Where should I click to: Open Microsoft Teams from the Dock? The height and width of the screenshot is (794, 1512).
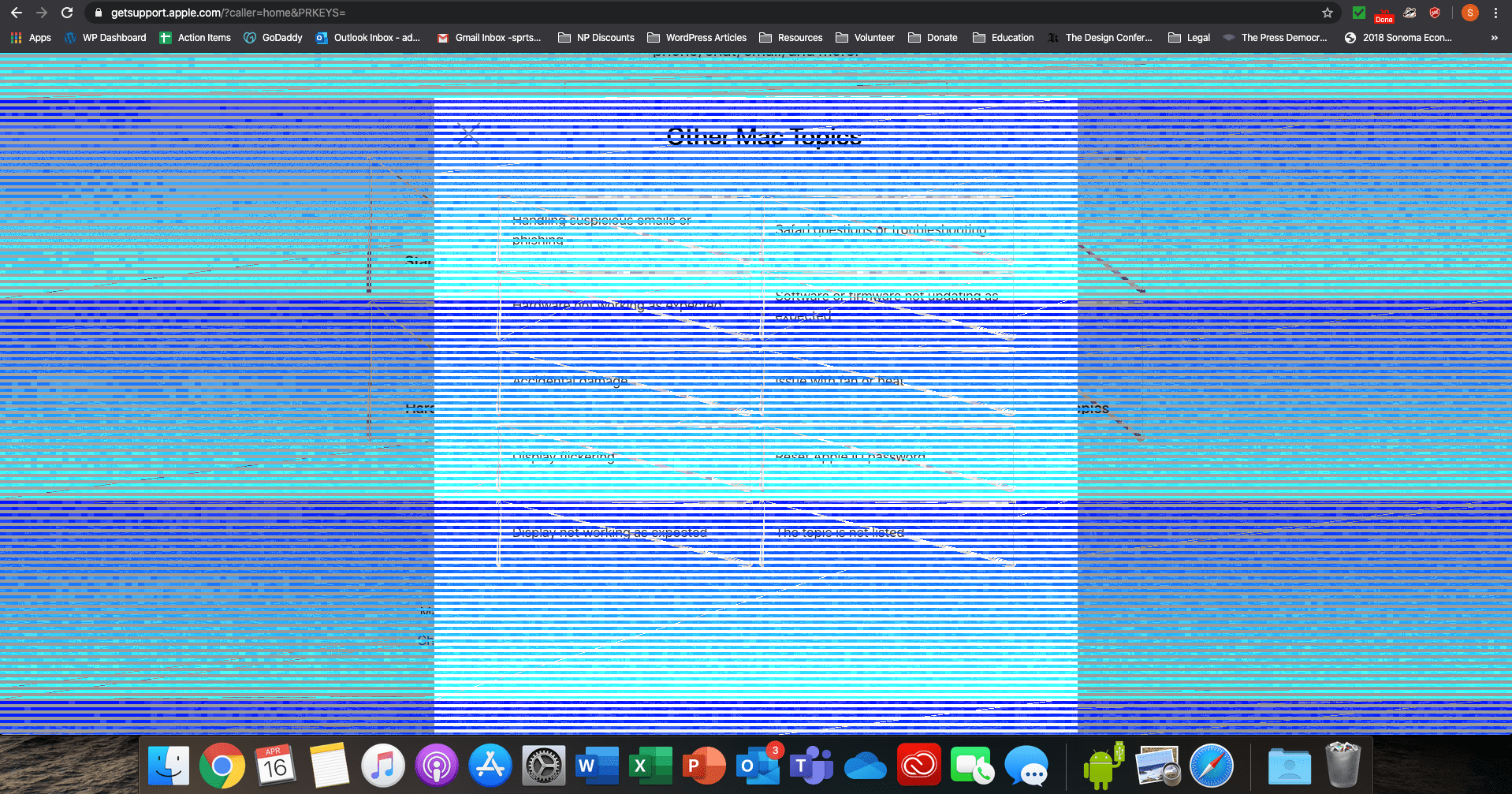point(811,765)
